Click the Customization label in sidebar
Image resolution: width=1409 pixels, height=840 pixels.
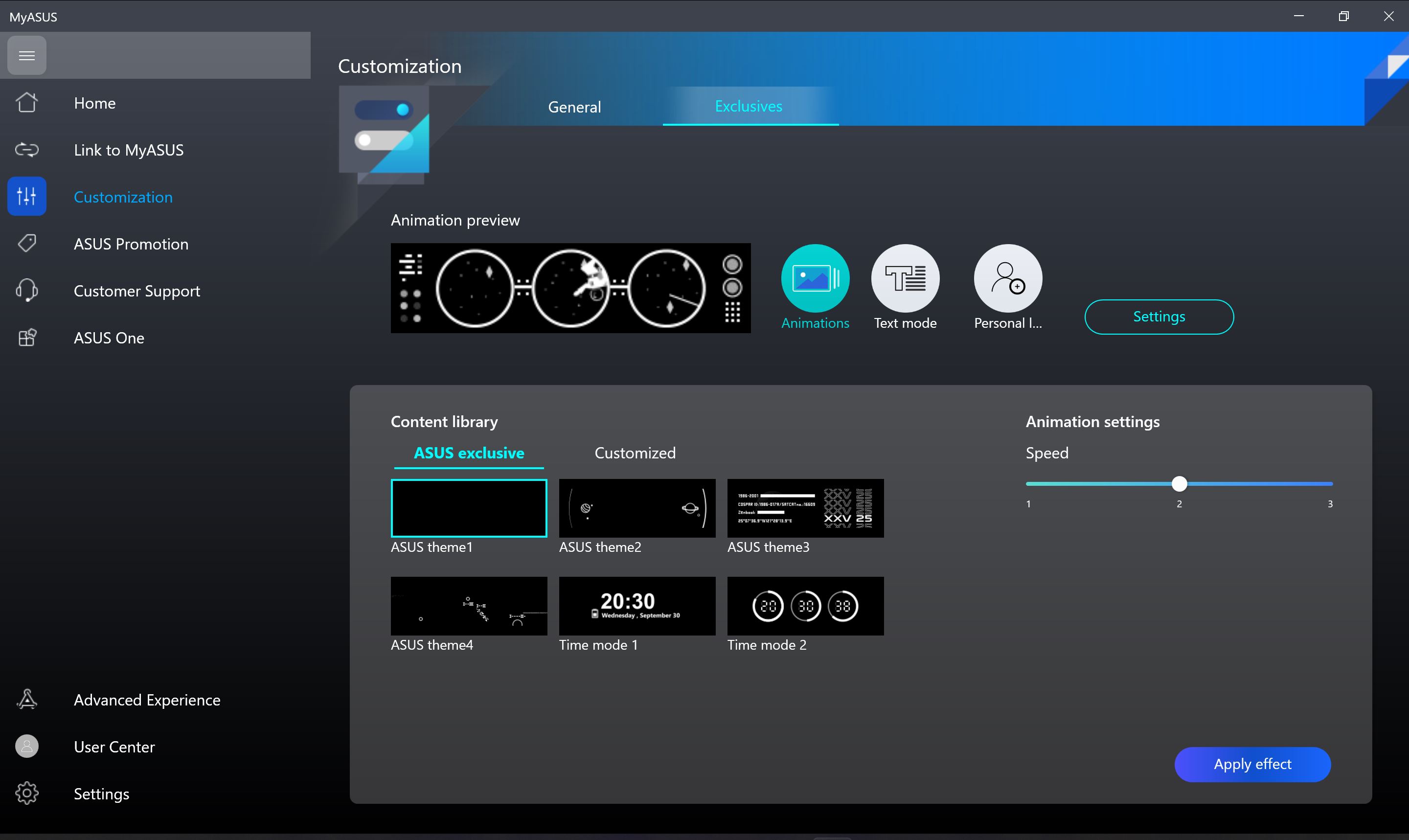pos(123,197)
